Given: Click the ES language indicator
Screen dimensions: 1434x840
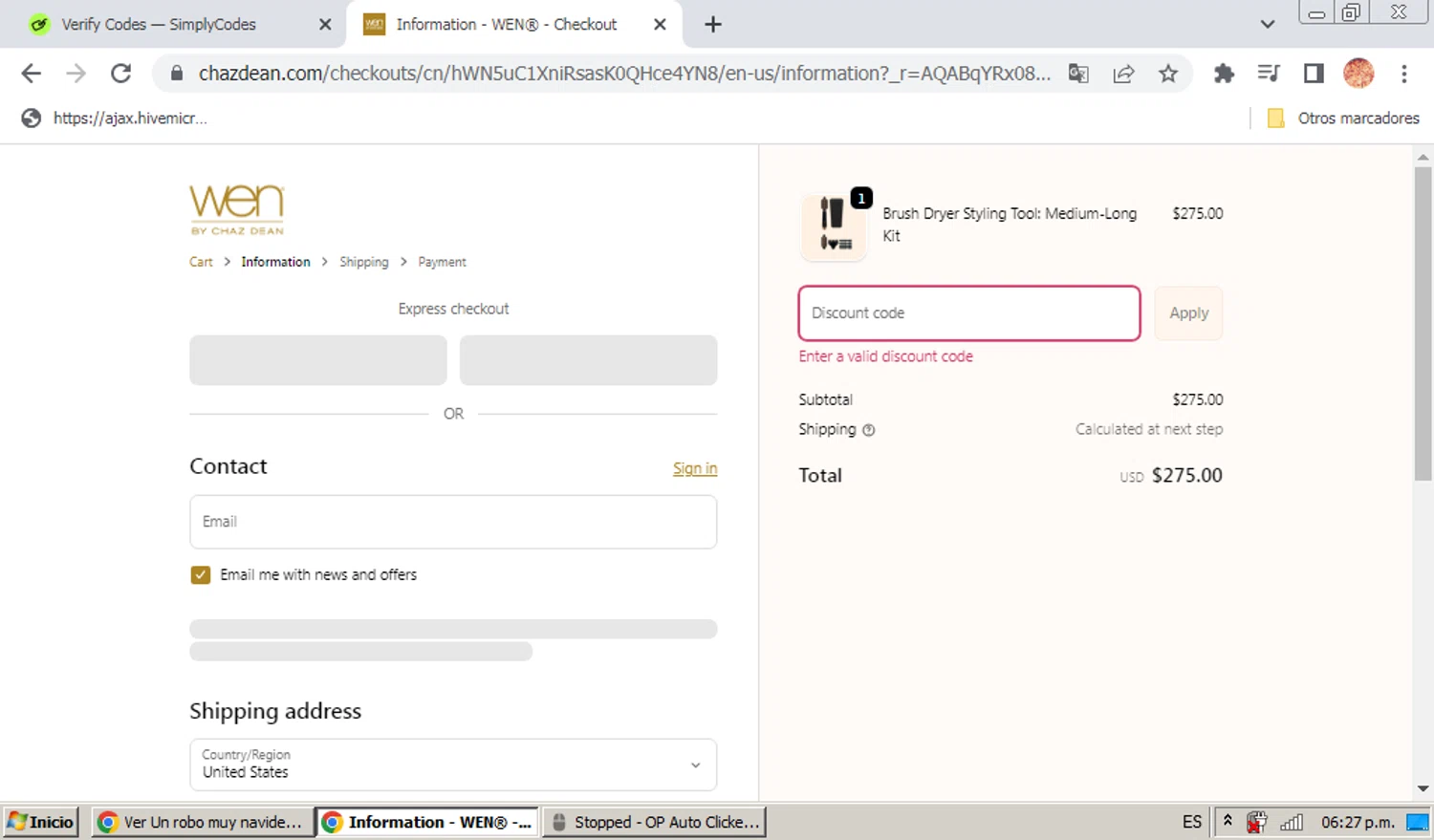Looking at the screenshot, I should [x=1192, y=822].
